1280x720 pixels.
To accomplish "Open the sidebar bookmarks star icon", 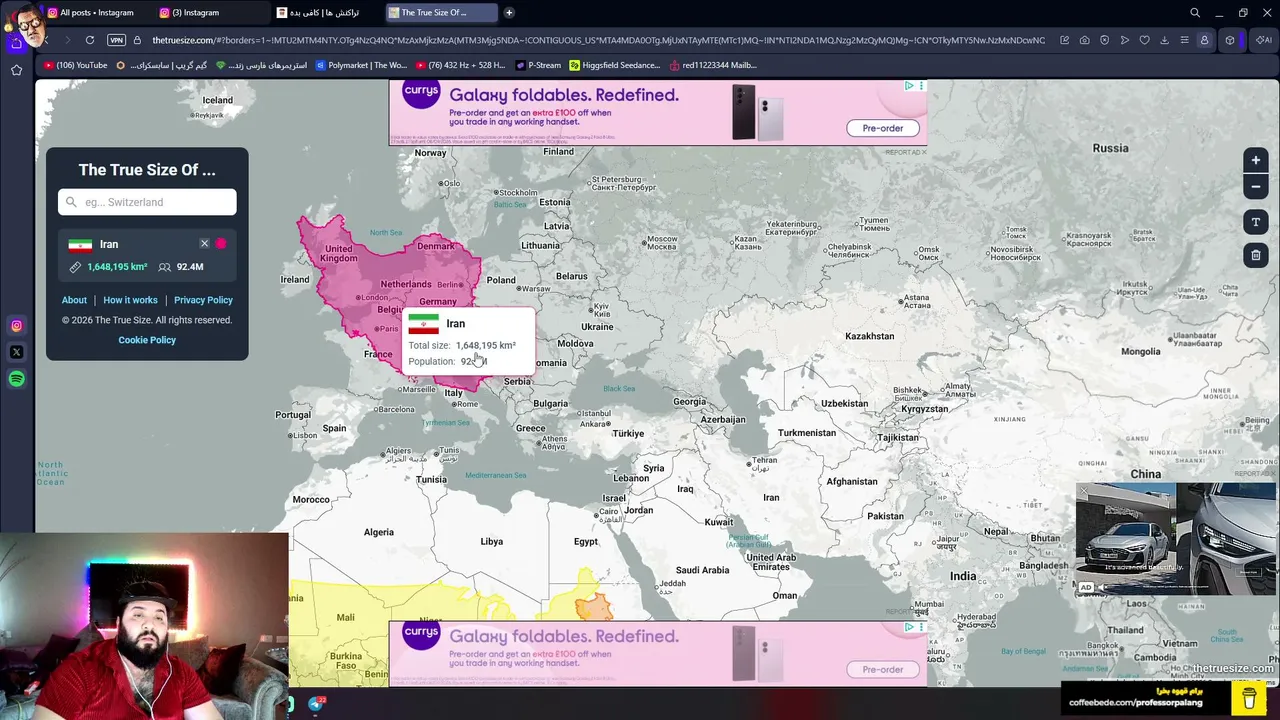I will pyautogui.click(x=17, y=70).
